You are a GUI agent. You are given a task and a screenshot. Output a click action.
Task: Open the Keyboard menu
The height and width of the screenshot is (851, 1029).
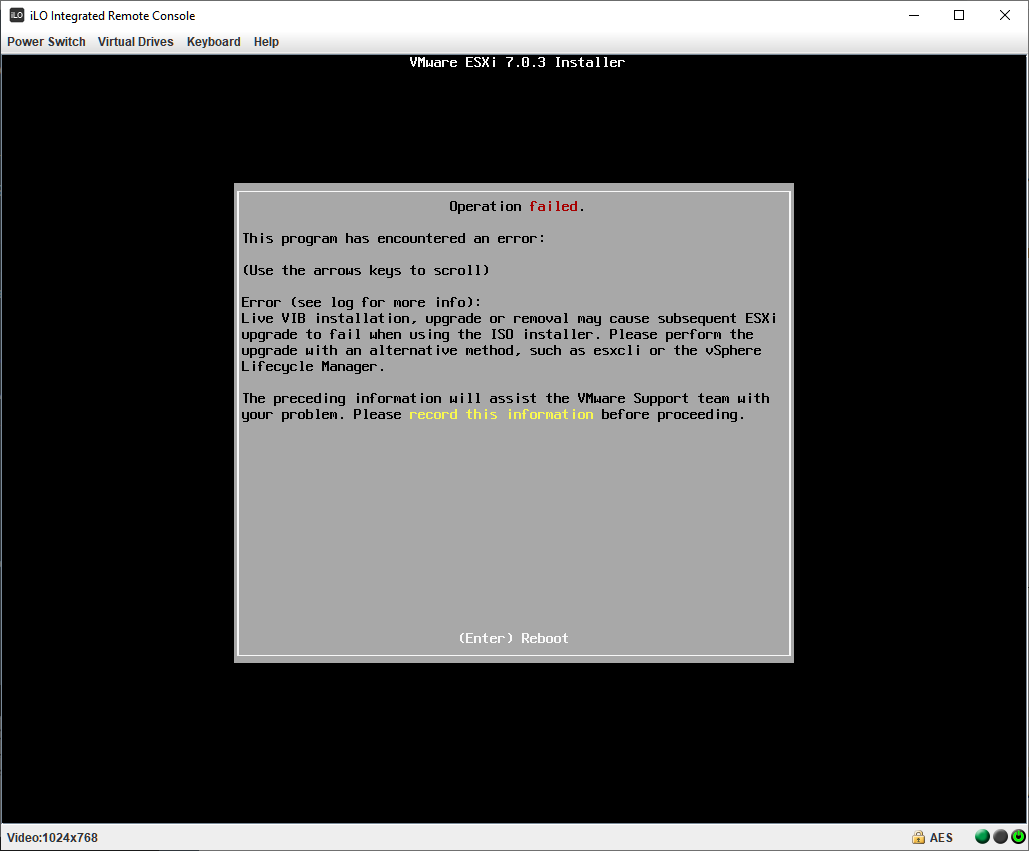(x=213, y=41)
